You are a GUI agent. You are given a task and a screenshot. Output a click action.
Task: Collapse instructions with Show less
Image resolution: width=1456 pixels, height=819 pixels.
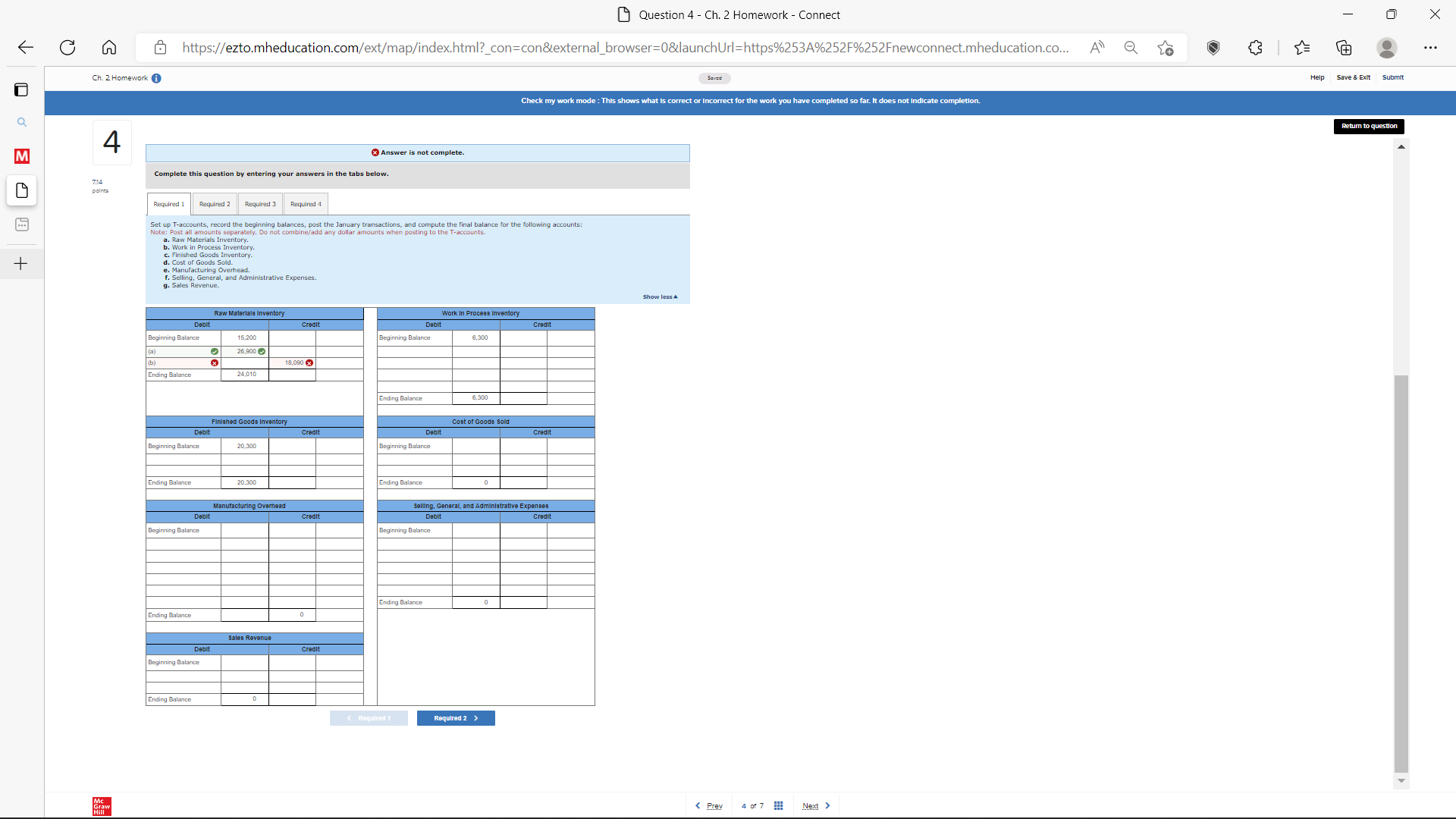coord(660,297)
